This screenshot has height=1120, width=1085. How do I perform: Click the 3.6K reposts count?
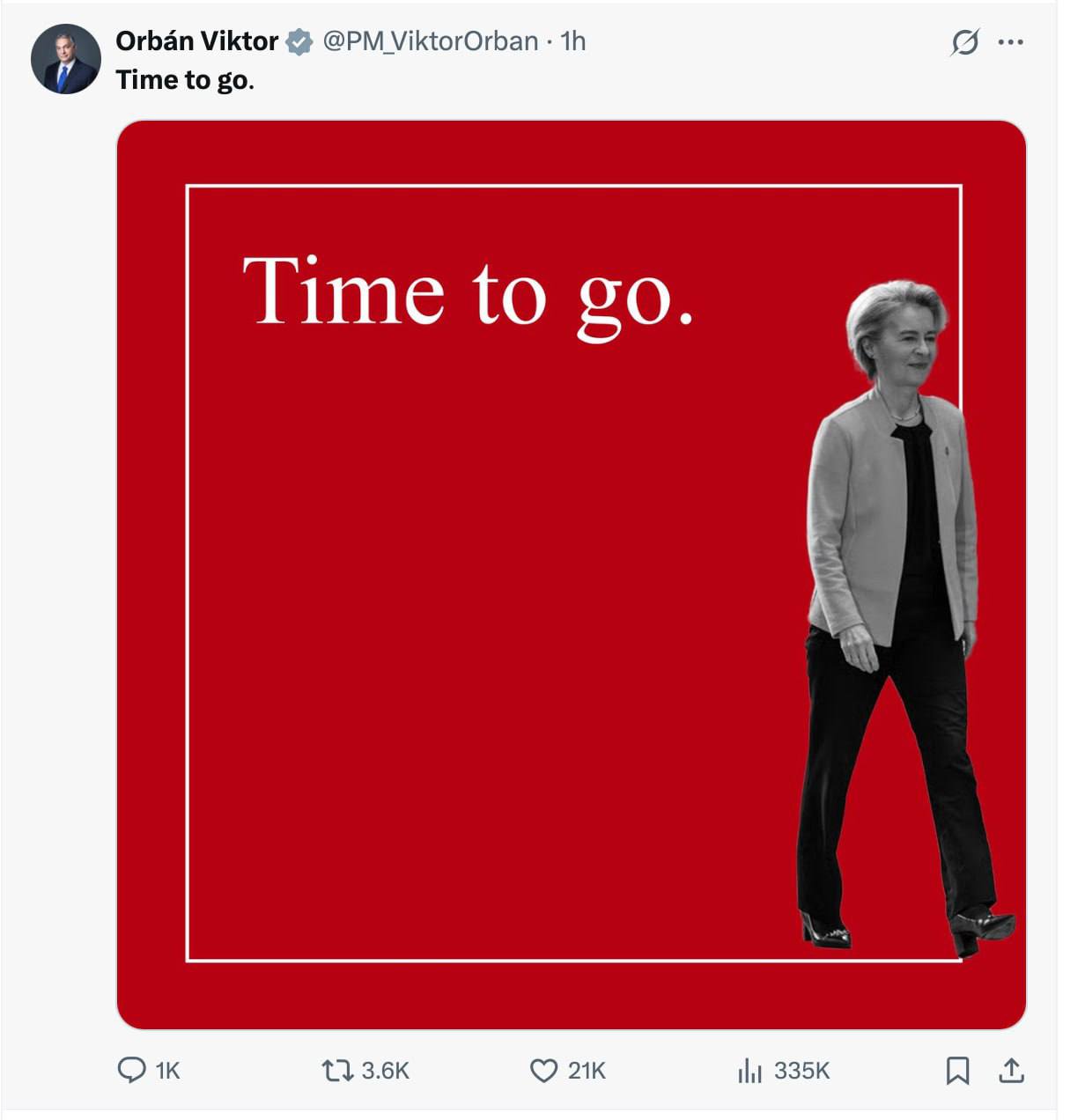386,1071
